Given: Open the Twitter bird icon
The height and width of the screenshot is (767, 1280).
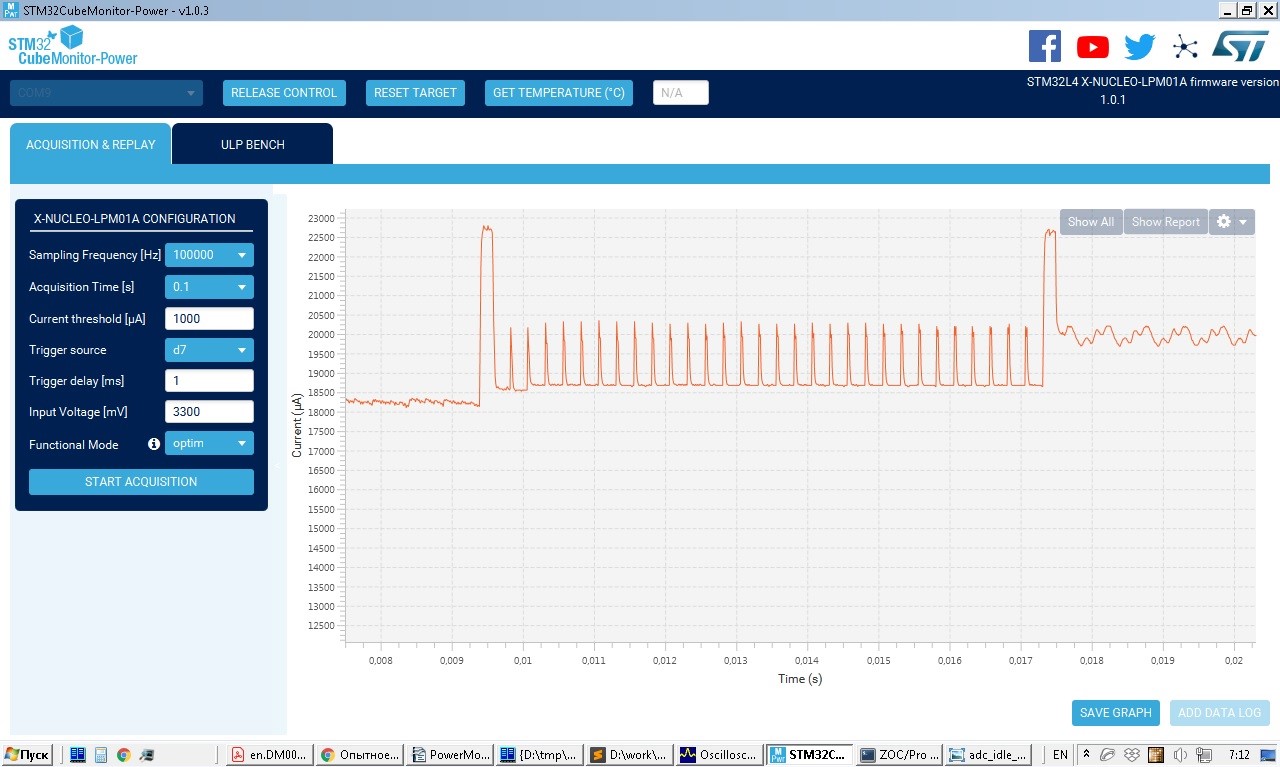Looking at the screenshot, I should coord(1140,47).
